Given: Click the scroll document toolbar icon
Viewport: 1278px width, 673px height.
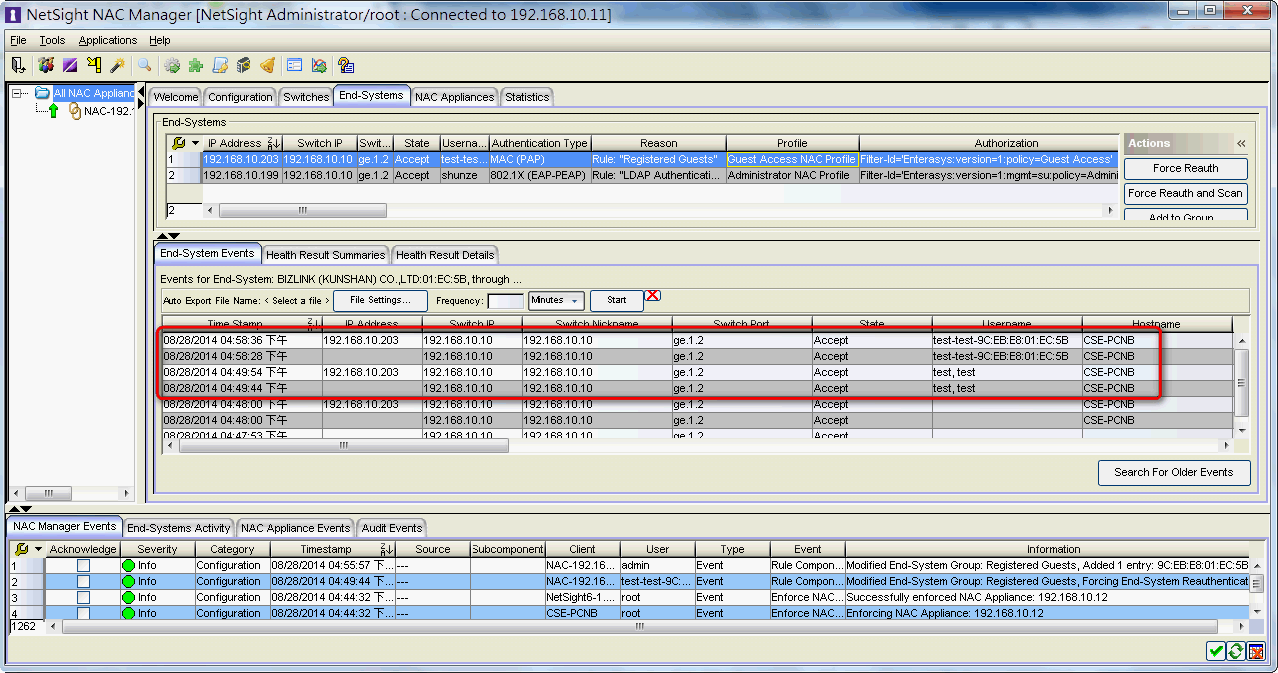Looking at the screenshot, I should click(x=220, y=65).
